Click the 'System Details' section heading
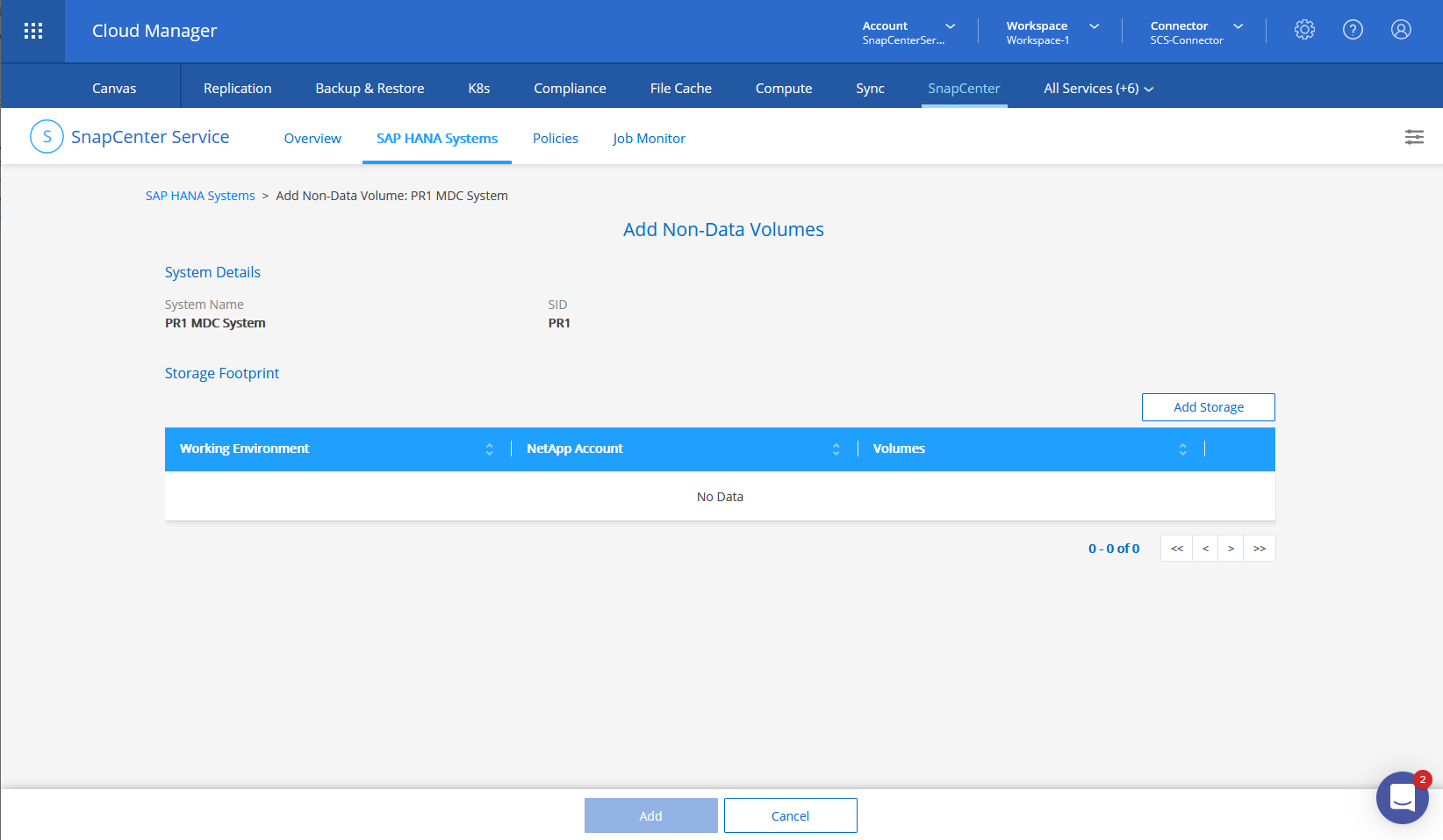This screenshot has width=1443, height=840. coord(212,272)
